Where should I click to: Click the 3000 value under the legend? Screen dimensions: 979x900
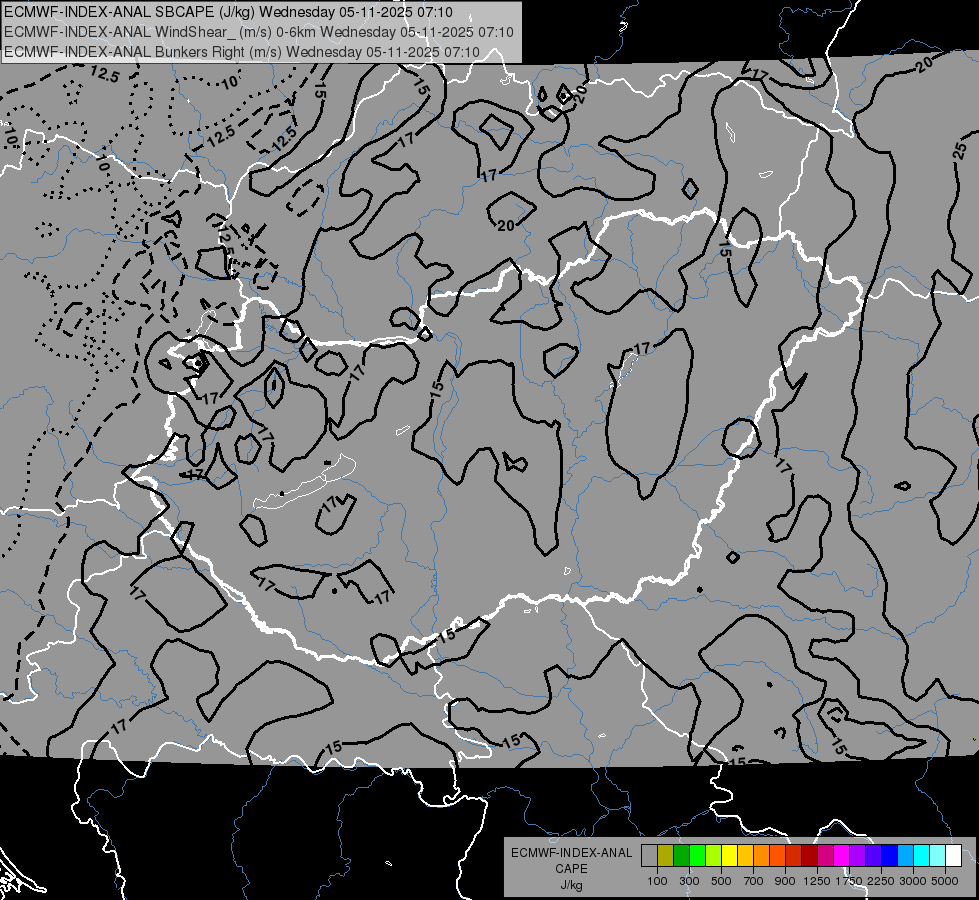click(x=913, y=881)
